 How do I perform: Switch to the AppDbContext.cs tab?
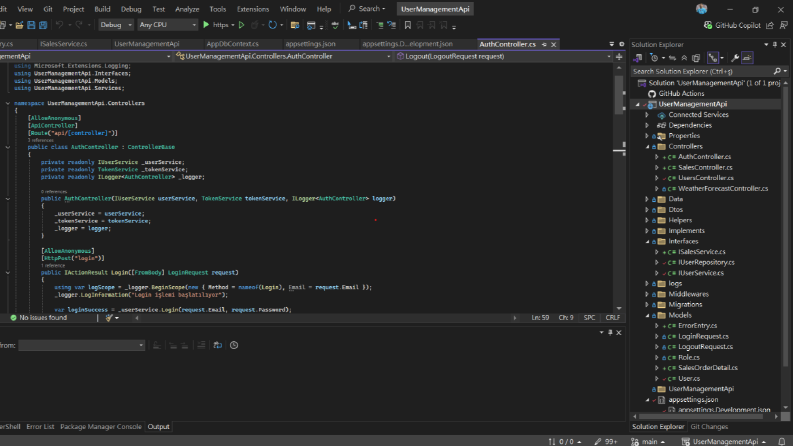click(233, 44)
